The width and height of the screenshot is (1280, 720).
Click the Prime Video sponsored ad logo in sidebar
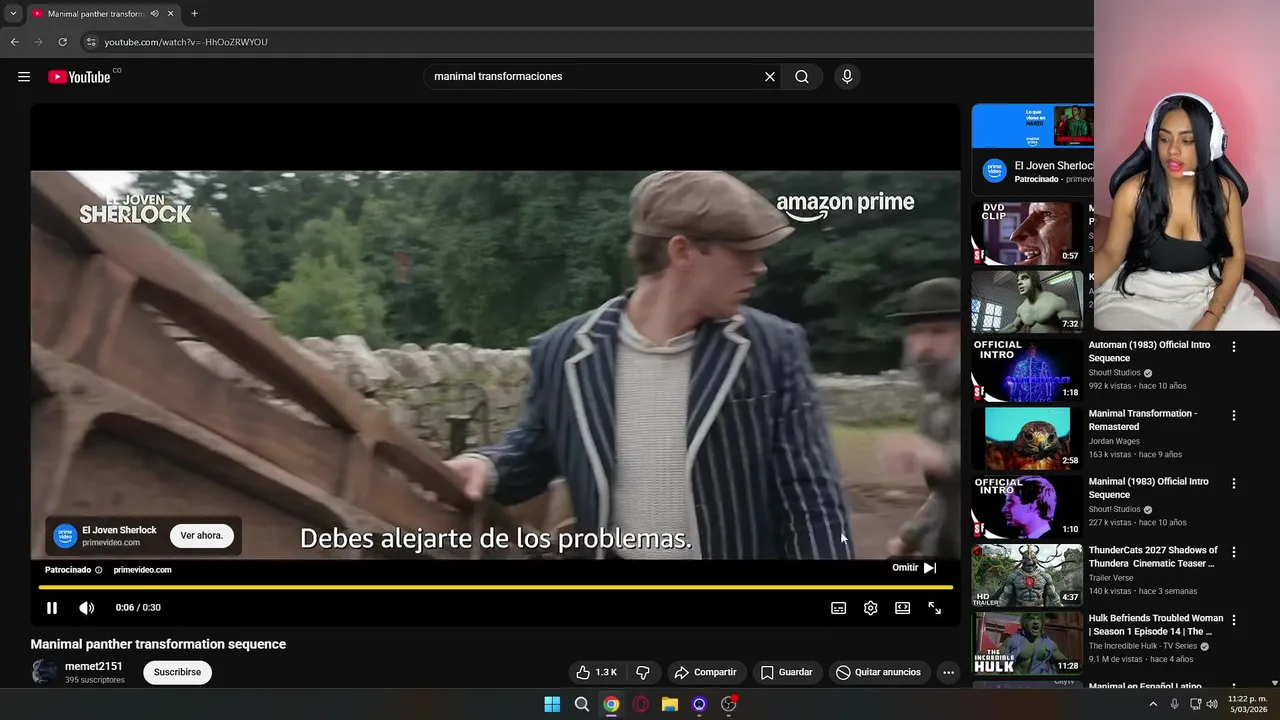(x=994, y=171)
